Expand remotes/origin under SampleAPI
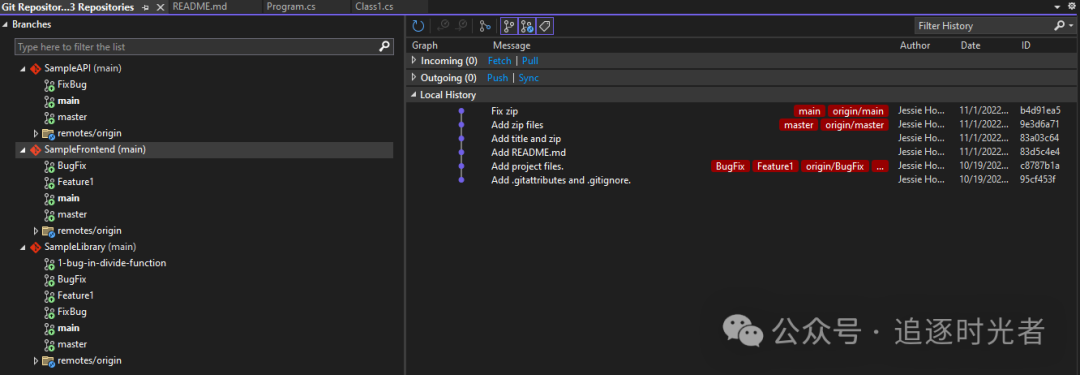 (36, 133)
